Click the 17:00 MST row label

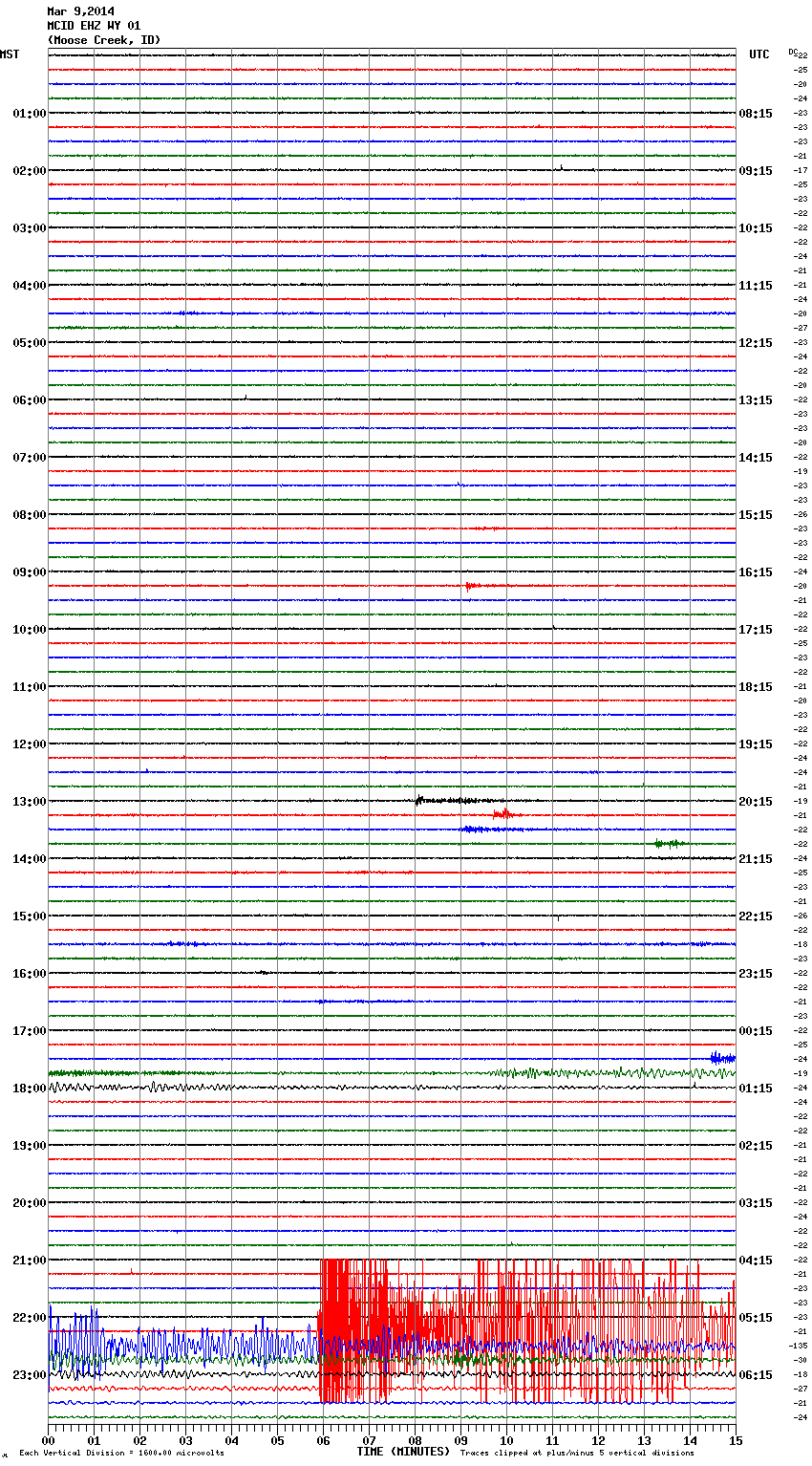[30, 1031]
